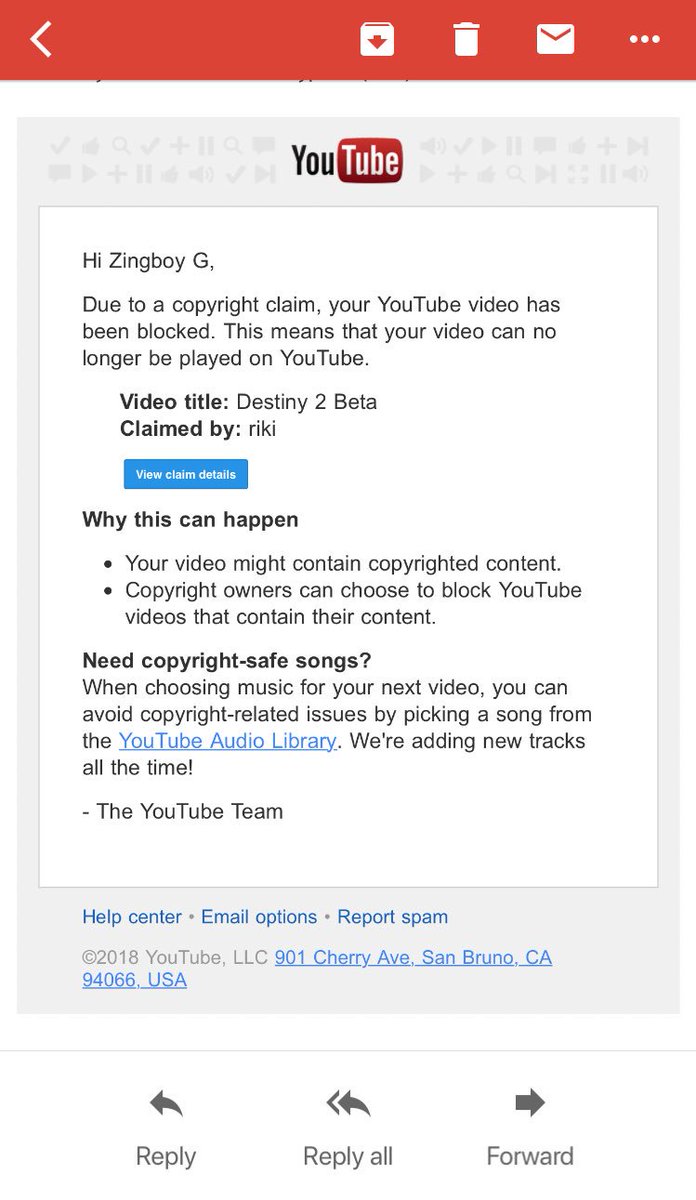Mark the email unread via the envelope icon
The image size is (696, 1200).
[x=555, y=39]
